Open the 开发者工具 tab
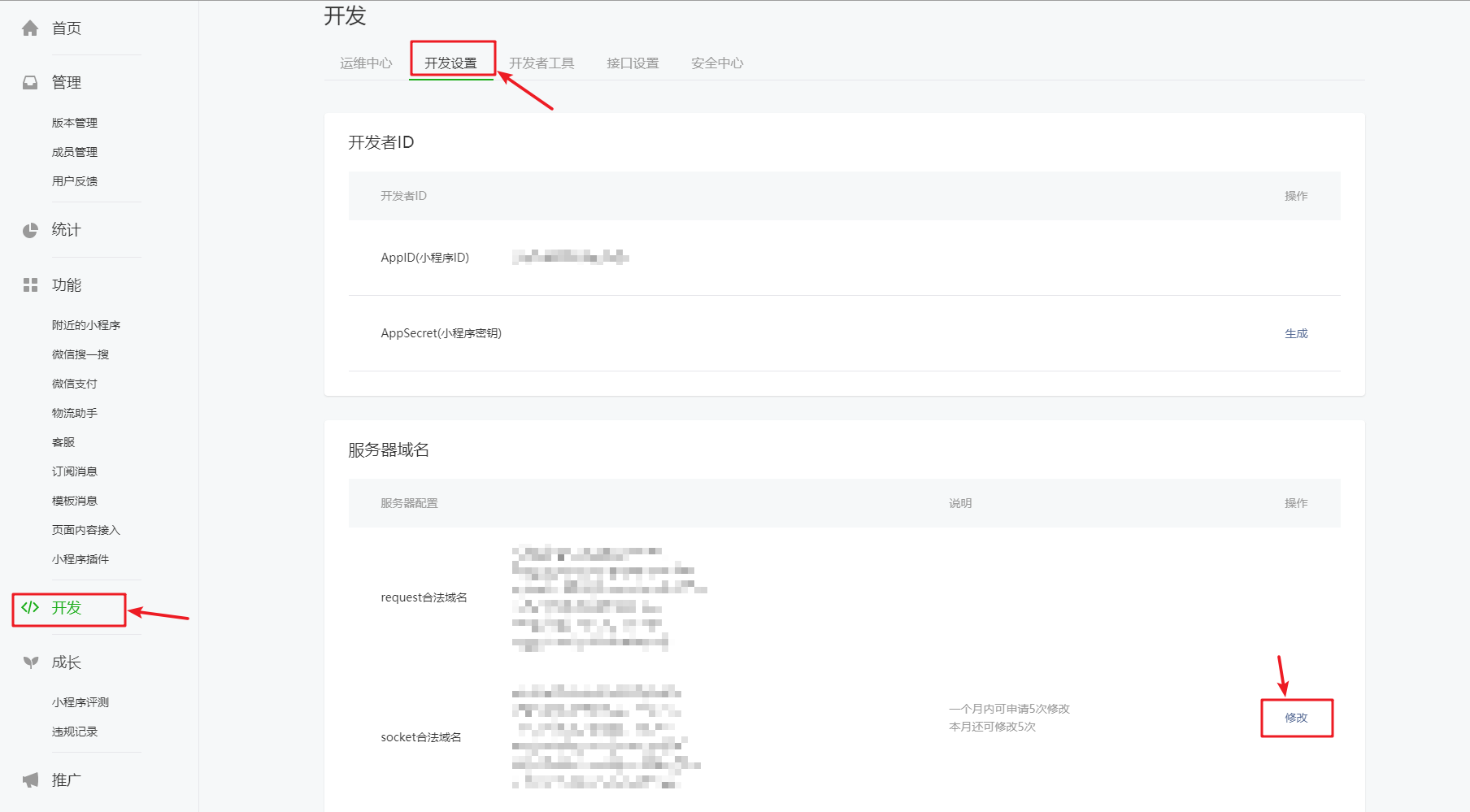 tap(541, 63)
